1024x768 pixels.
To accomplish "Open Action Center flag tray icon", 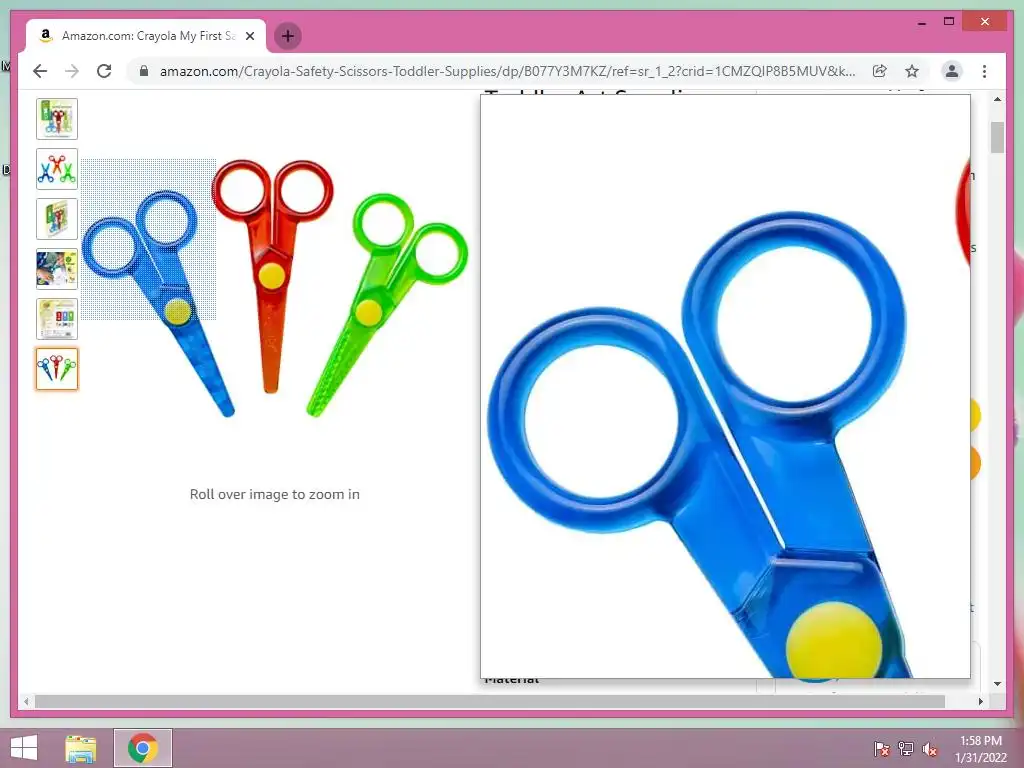I will [x=882, y=749].
